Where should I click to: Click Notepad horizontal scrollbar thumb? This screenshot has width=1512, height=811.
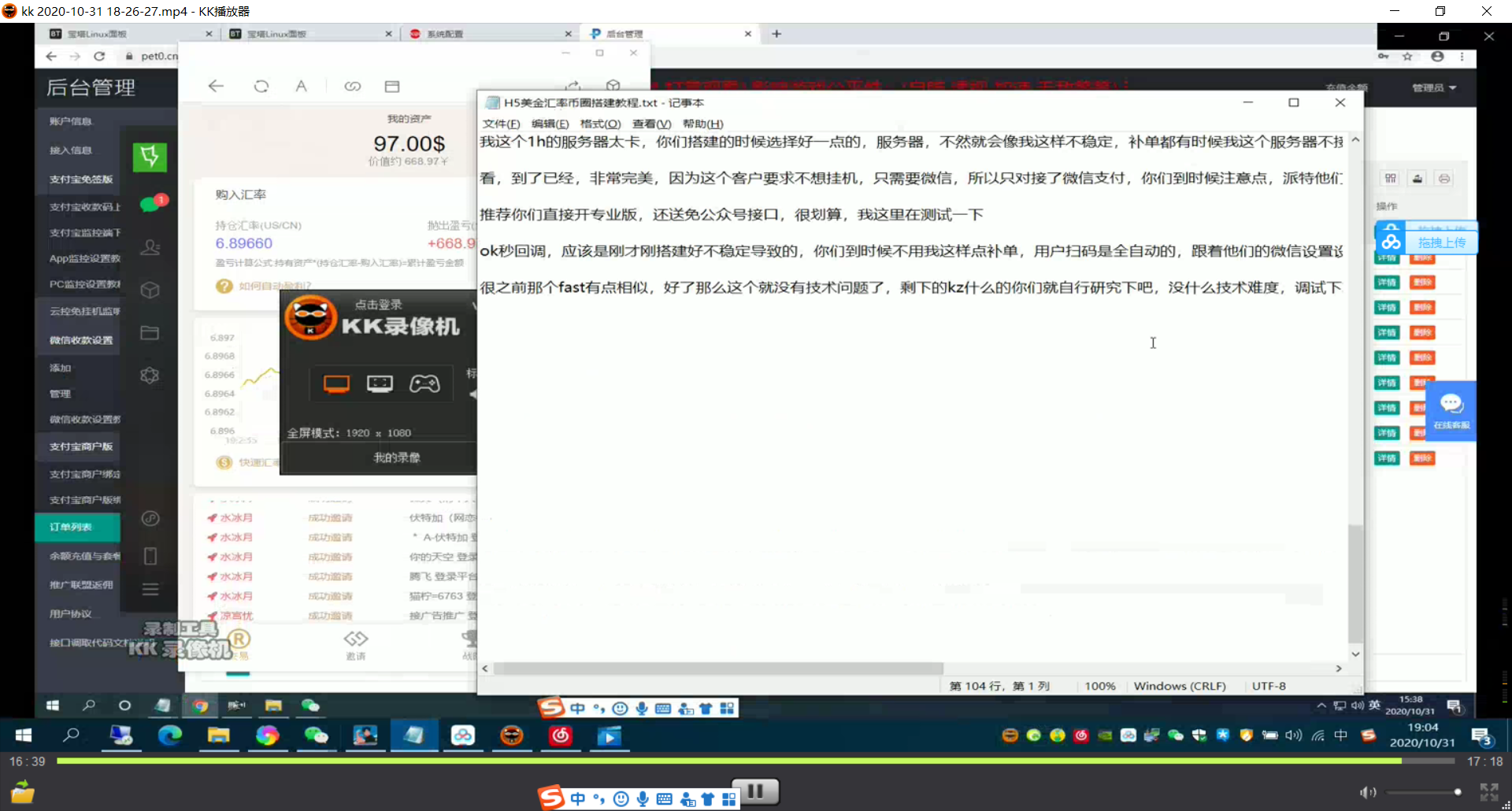718,668
